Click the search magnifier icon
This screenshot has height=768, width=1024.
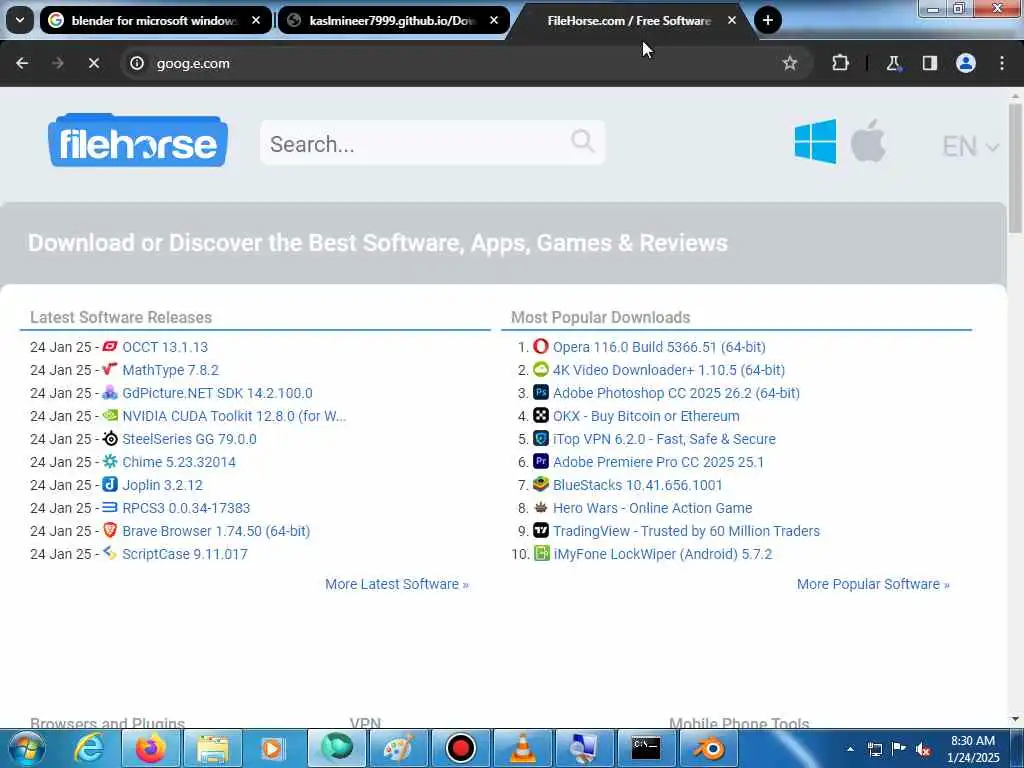[583, 140]
